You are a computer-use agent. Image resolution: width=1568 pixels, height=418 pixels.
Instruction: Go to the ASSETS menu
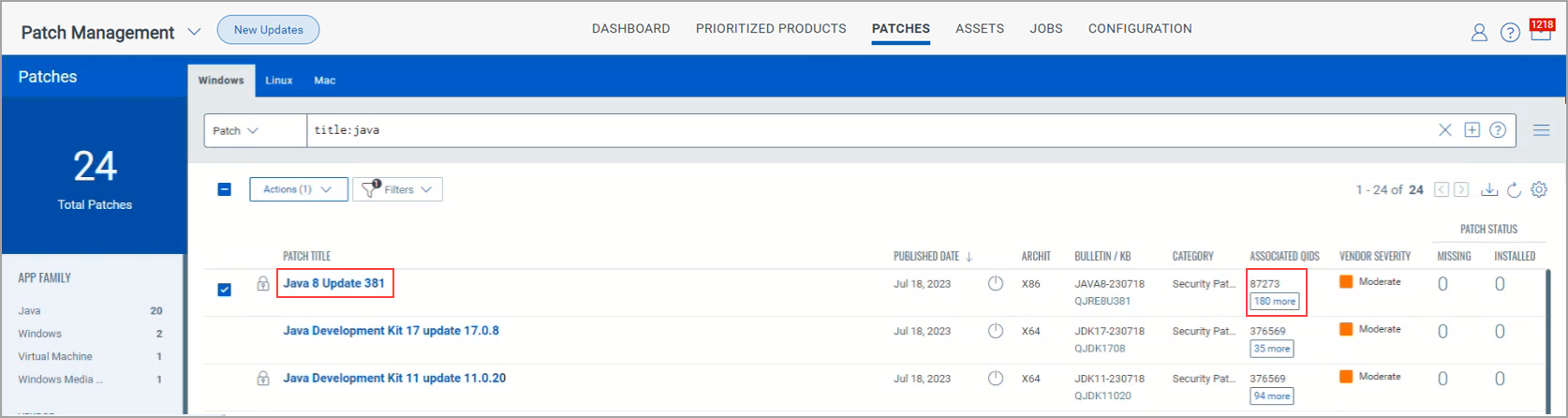[980, 29]
